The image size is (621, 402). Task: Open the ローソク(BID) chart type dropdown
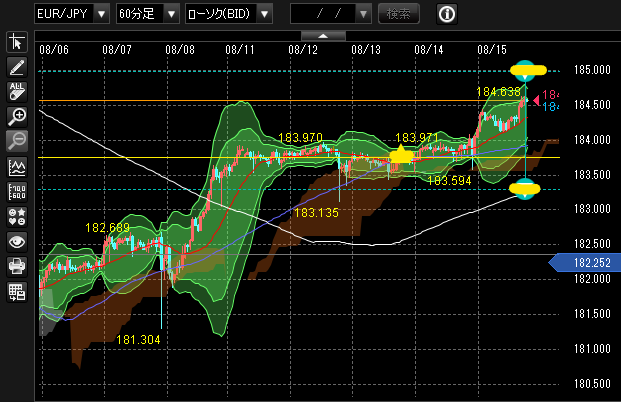229,14
